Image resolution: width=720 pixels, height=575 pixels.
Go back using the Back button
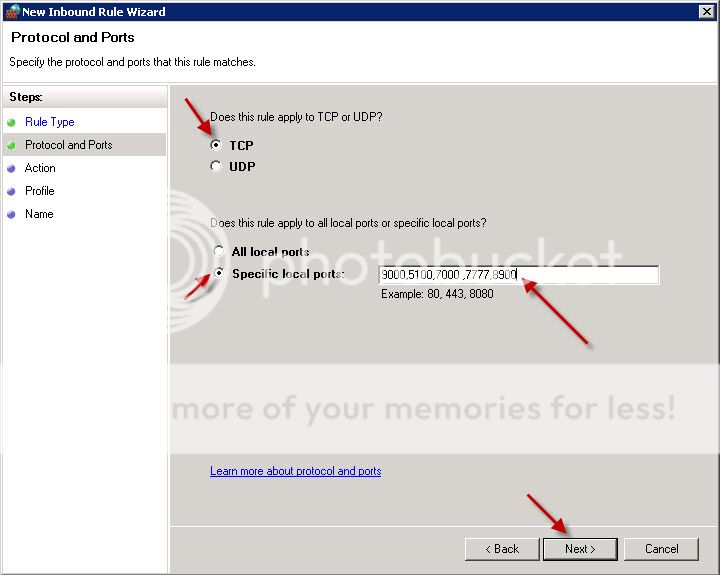(502, 549)
